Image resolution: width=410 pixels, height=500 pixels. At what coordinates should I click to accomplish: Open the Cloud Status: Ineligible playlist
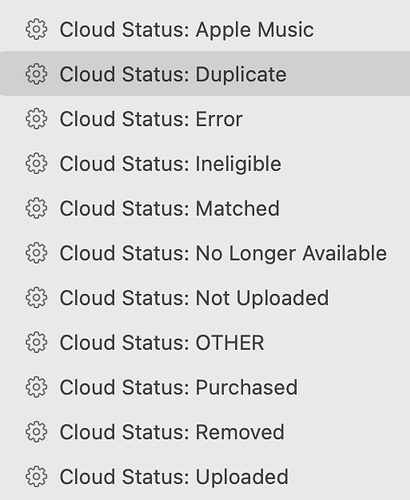point(205,163)
